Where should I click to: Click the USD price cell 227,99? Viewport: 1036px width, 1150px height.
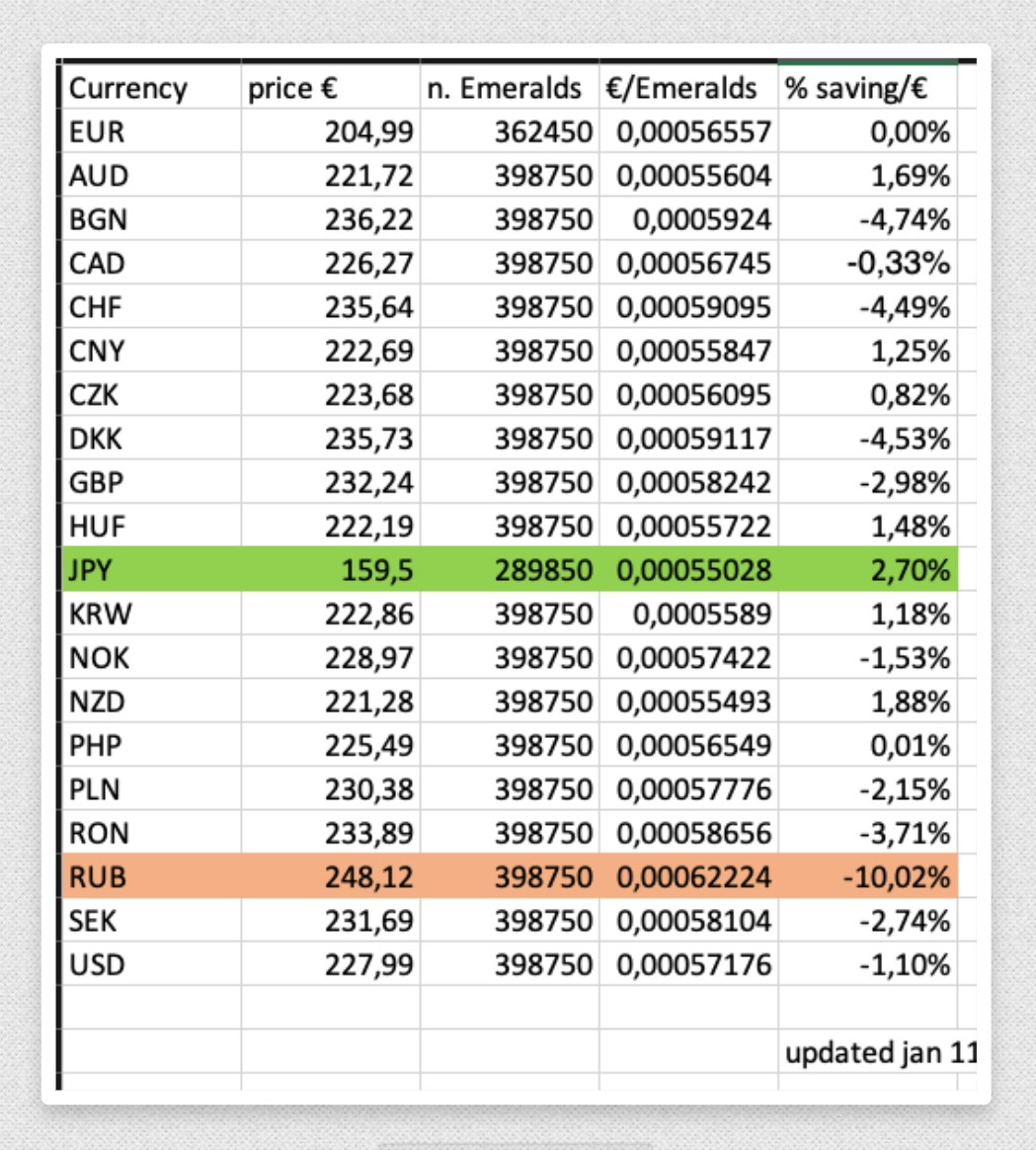(x=331, y=963)
